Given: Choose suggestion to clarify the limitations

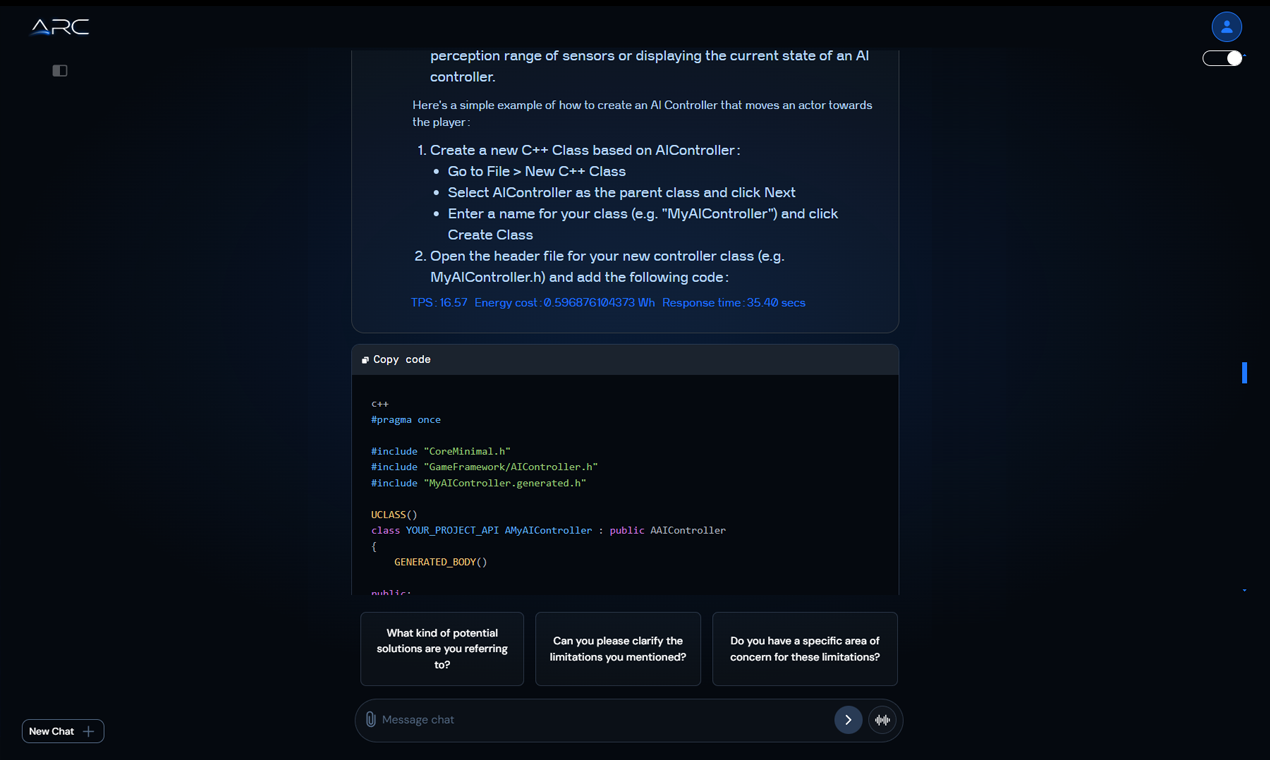Looking at the screenshot, I should coord(618,649).
